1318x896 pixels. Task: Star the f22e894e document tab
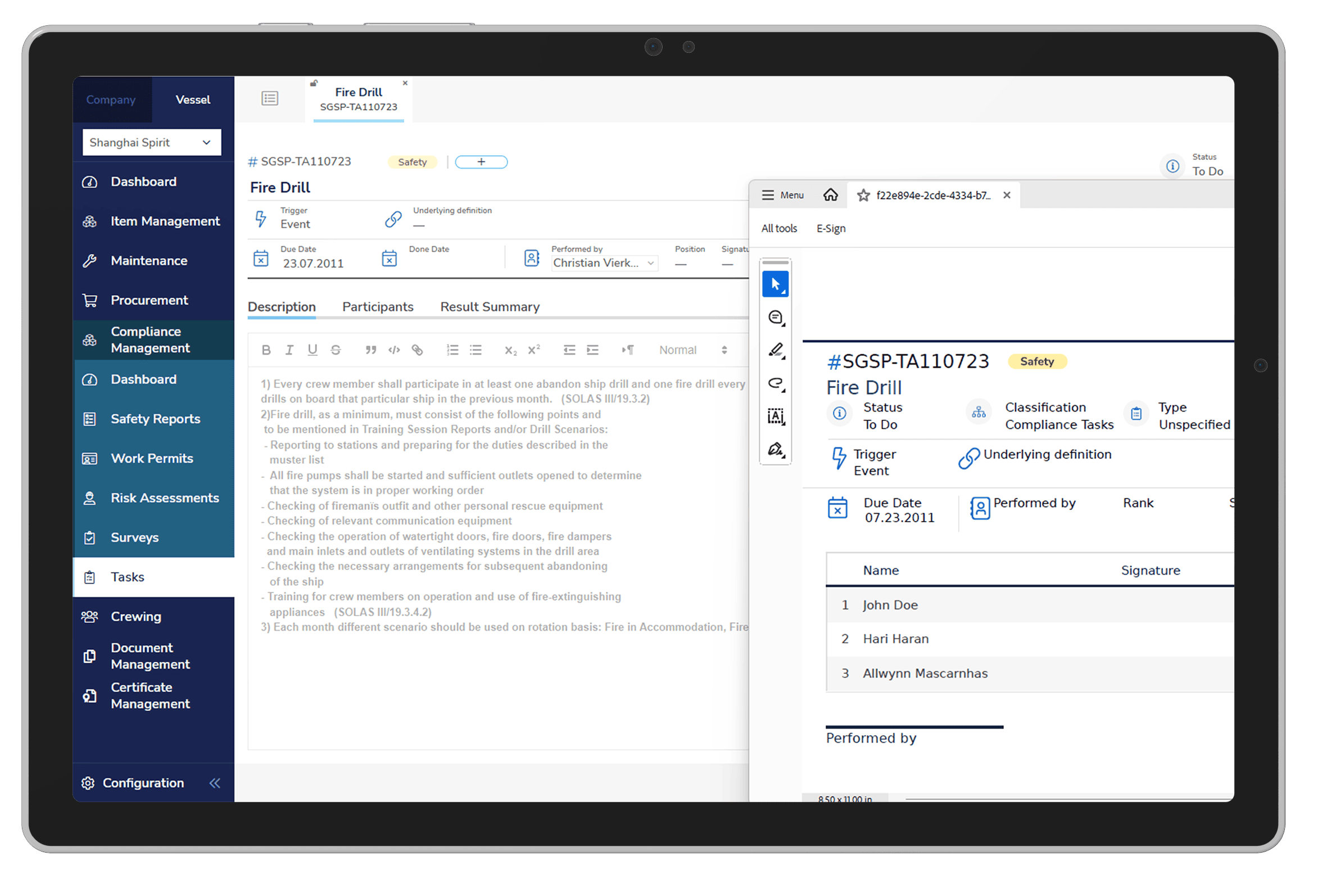(863, 196)
